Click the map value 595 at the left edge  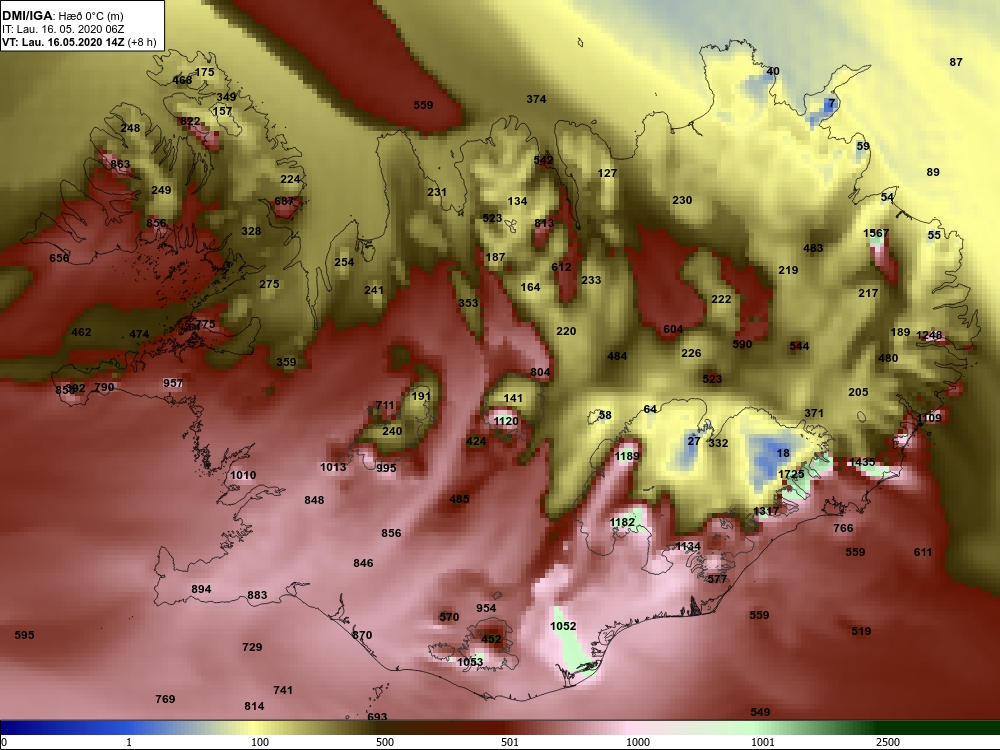[24, 635]
